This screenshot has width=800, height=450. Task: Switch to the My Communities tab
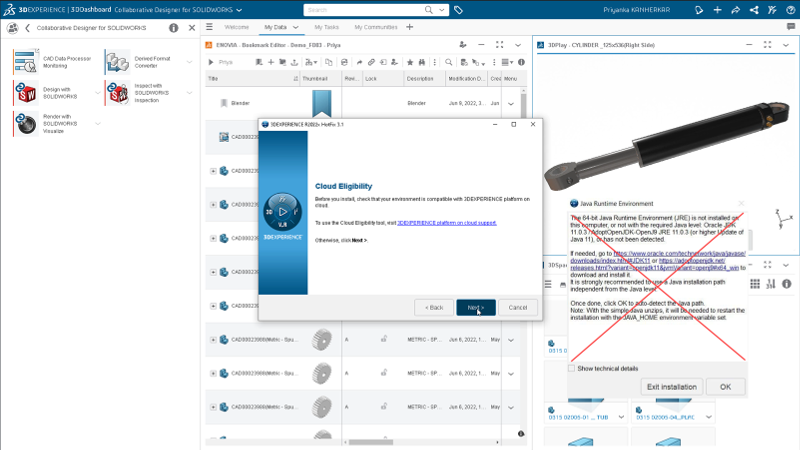point(376,27)
